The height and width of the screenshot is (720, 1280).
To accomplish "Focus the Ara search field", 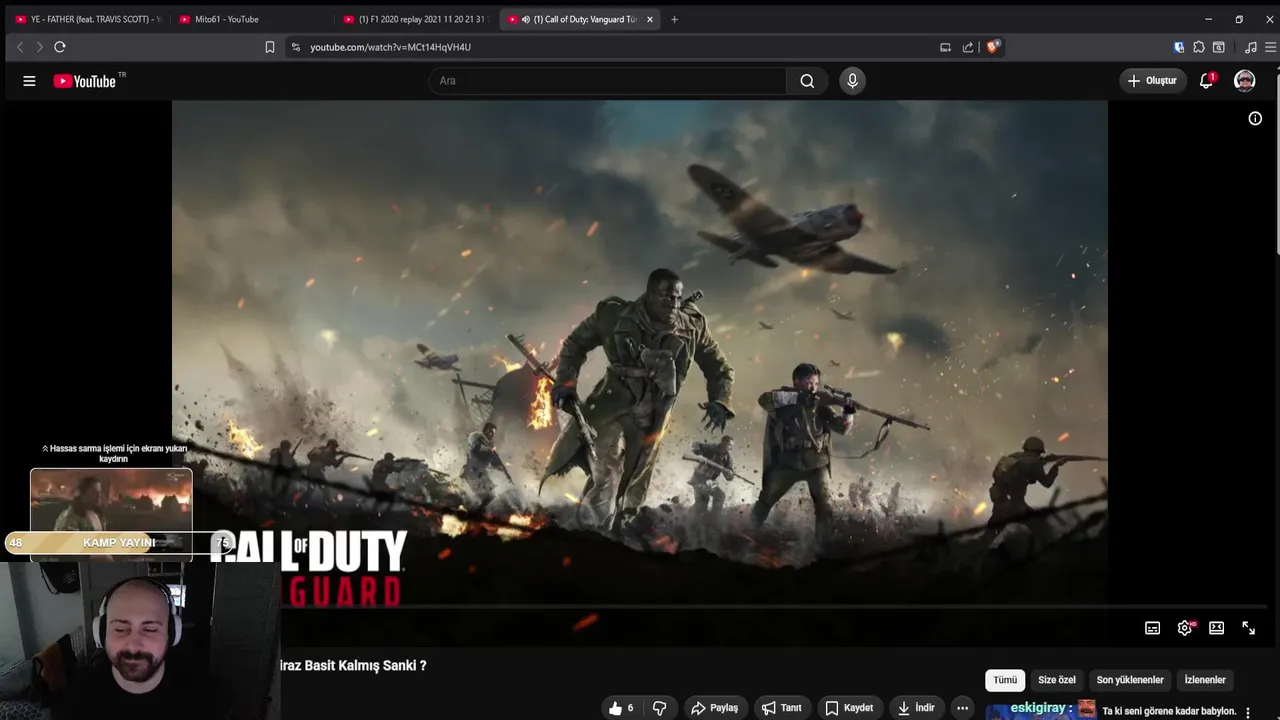I will pyautogui.click(x=608, y=81).
